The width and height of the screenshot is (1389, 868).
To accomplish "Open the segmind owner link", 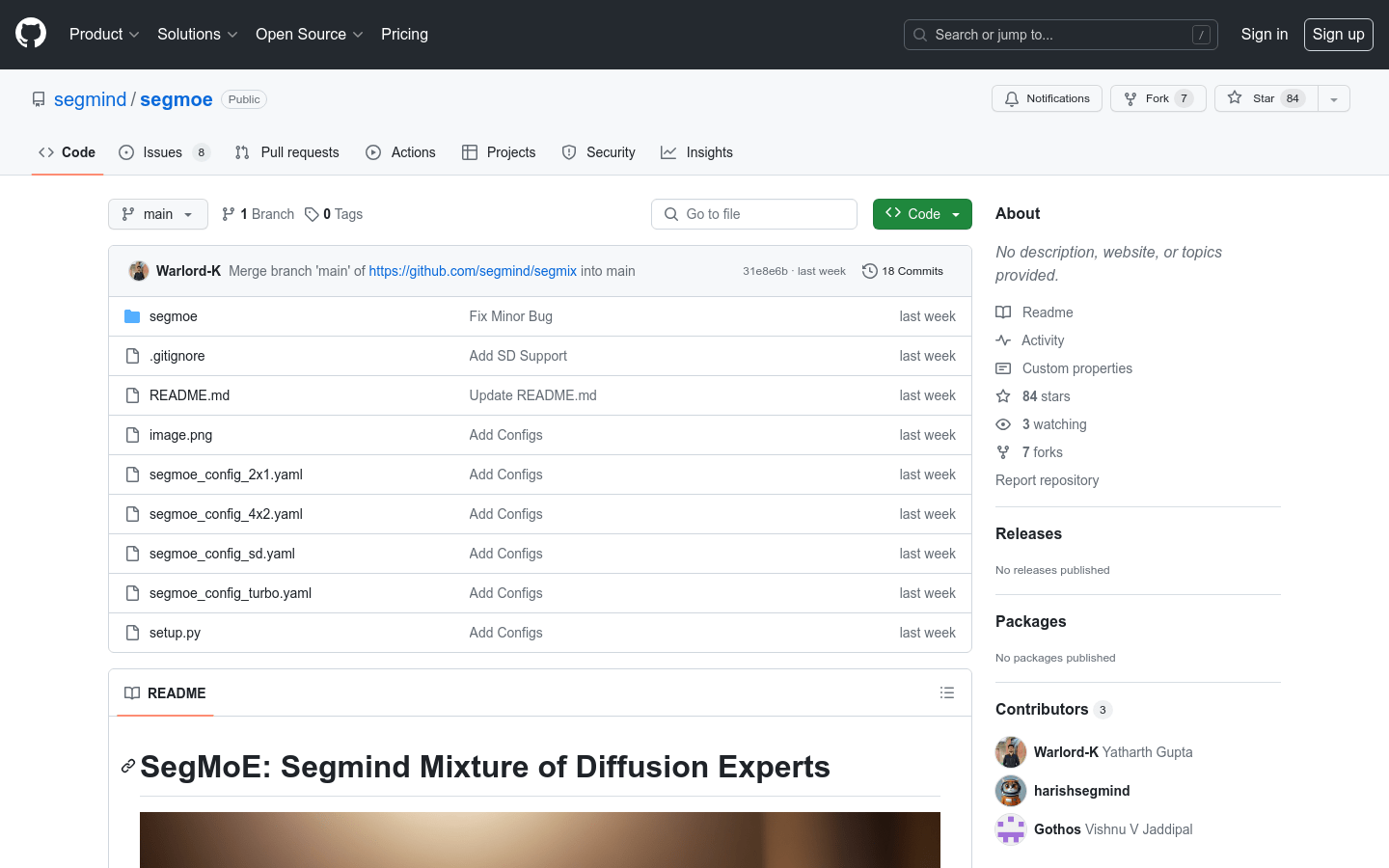I will click(90, 99).
